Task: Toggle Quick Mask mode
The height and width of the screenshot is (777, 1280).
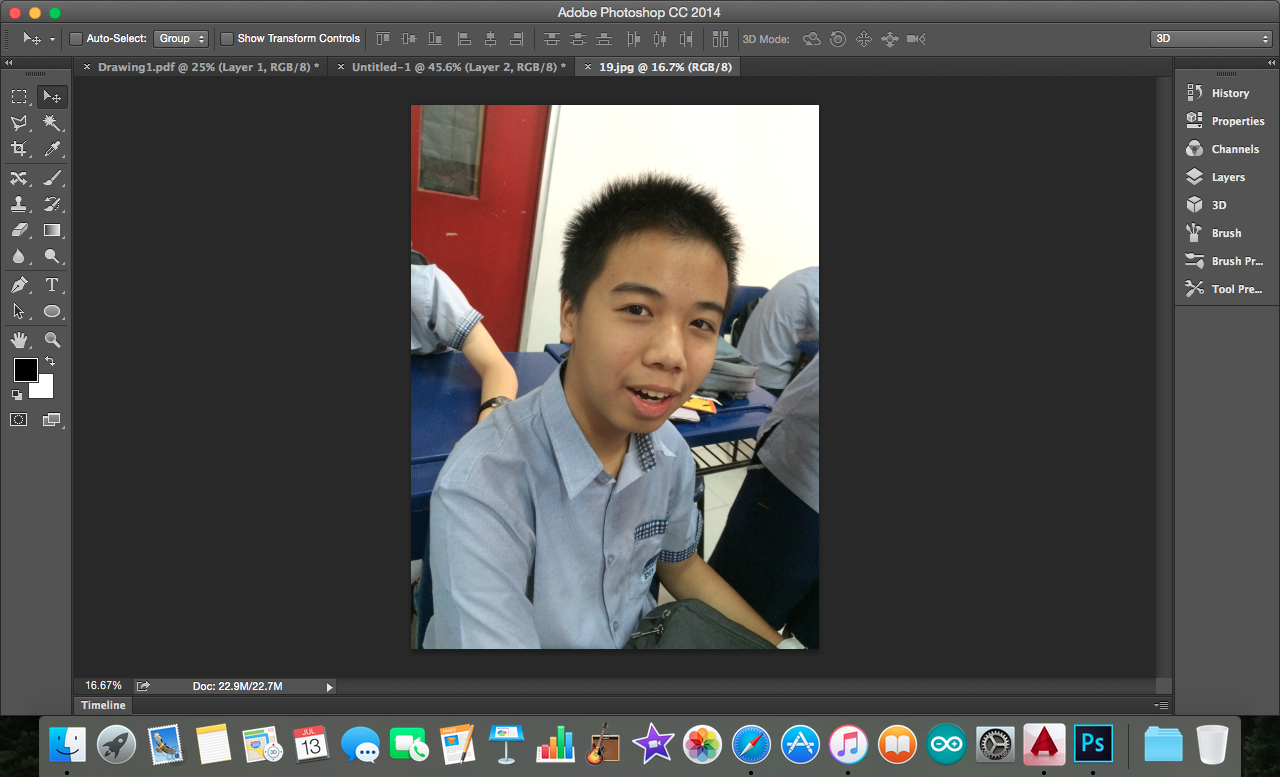Action: pyautogui.click(x=19, y=420)
